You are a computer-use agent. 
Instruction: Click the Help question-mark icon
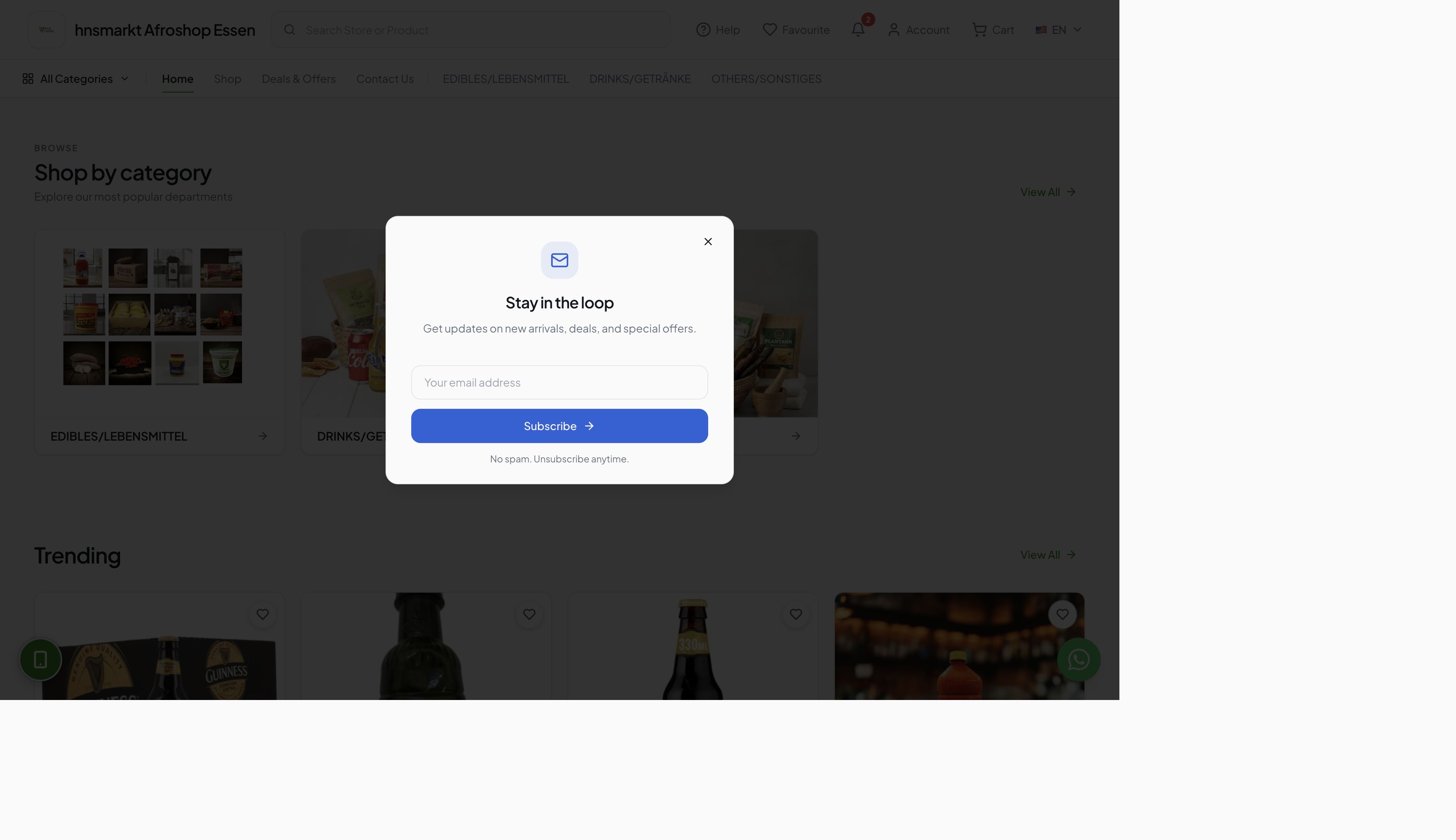coord(703,30)
